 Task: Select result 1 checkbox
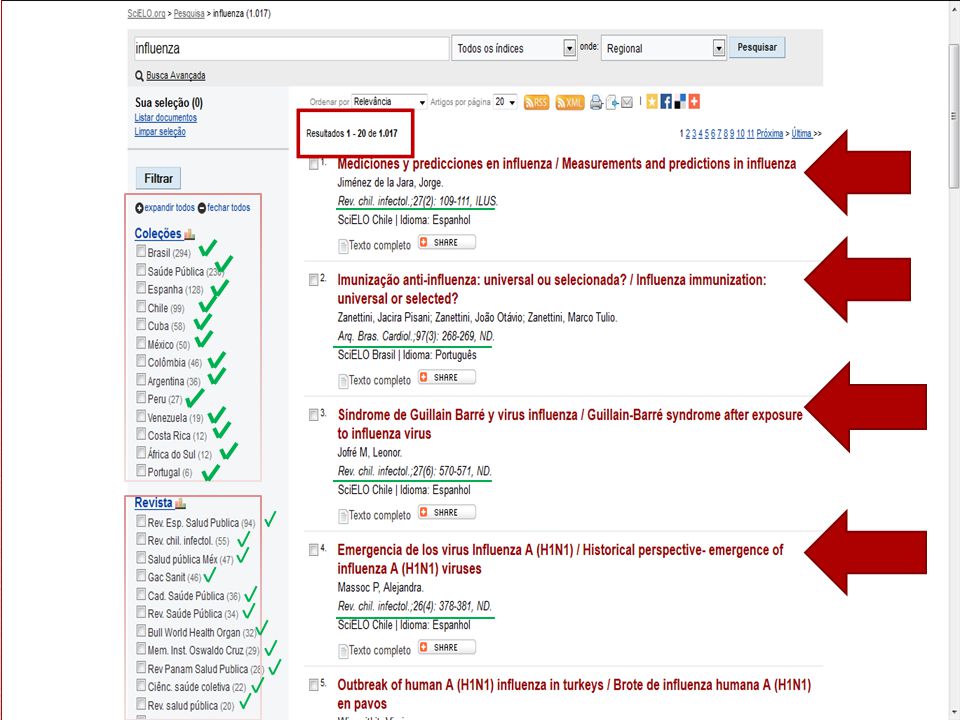(313, 164)
